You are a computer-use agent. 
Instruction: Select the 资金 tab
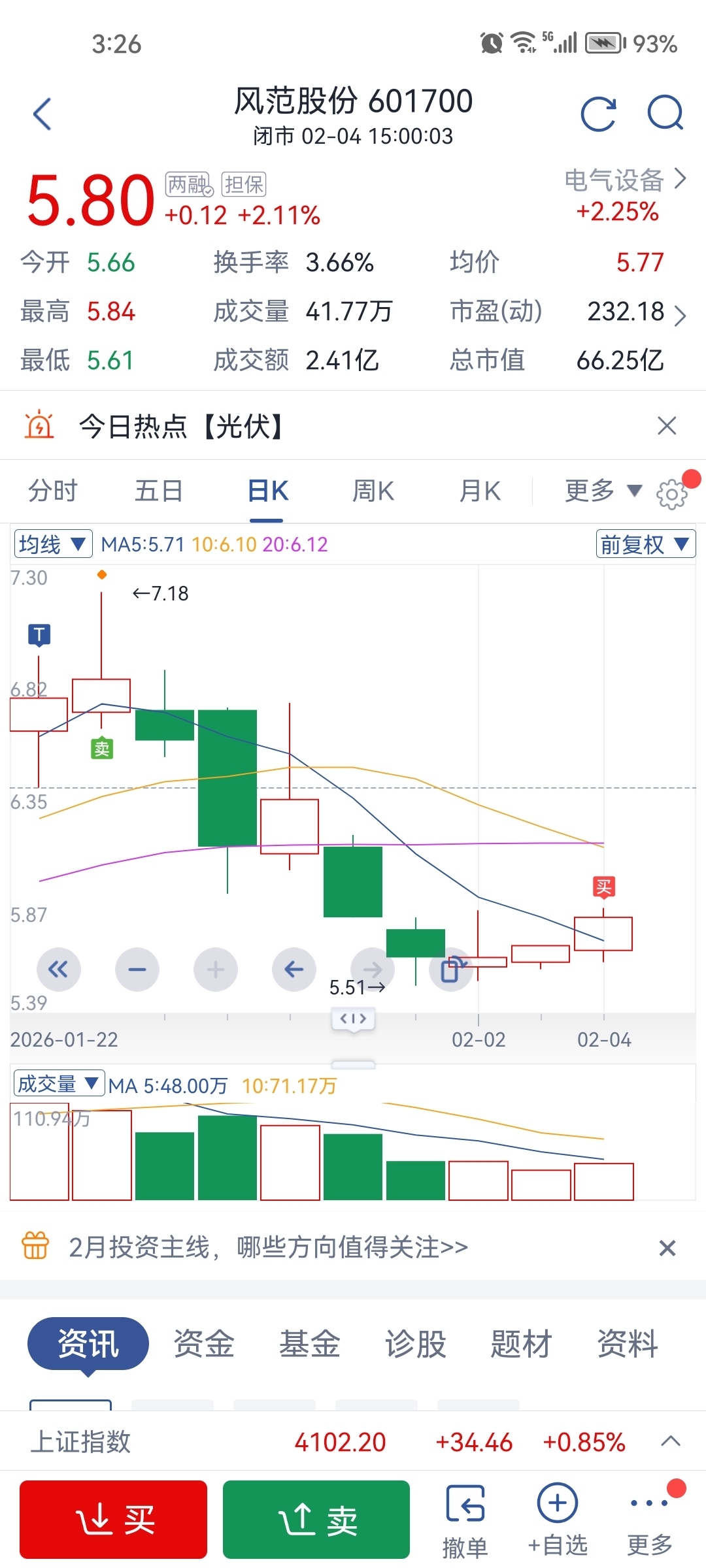(x=204, y=1344)
